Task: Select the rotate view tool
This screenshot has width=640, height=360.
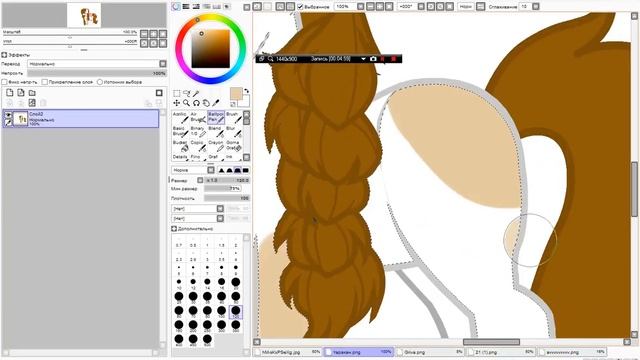Action: (x=196, y=103)
